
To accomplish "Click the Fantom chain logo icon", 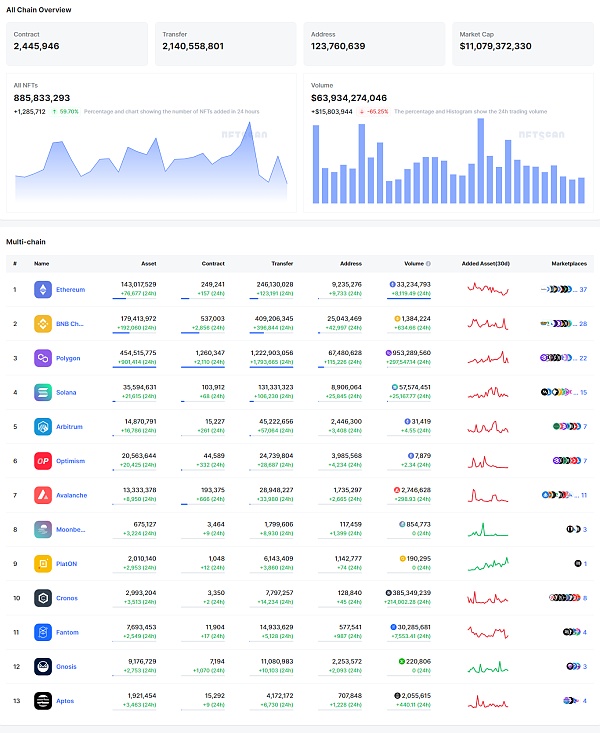I will tap(43, 632).
